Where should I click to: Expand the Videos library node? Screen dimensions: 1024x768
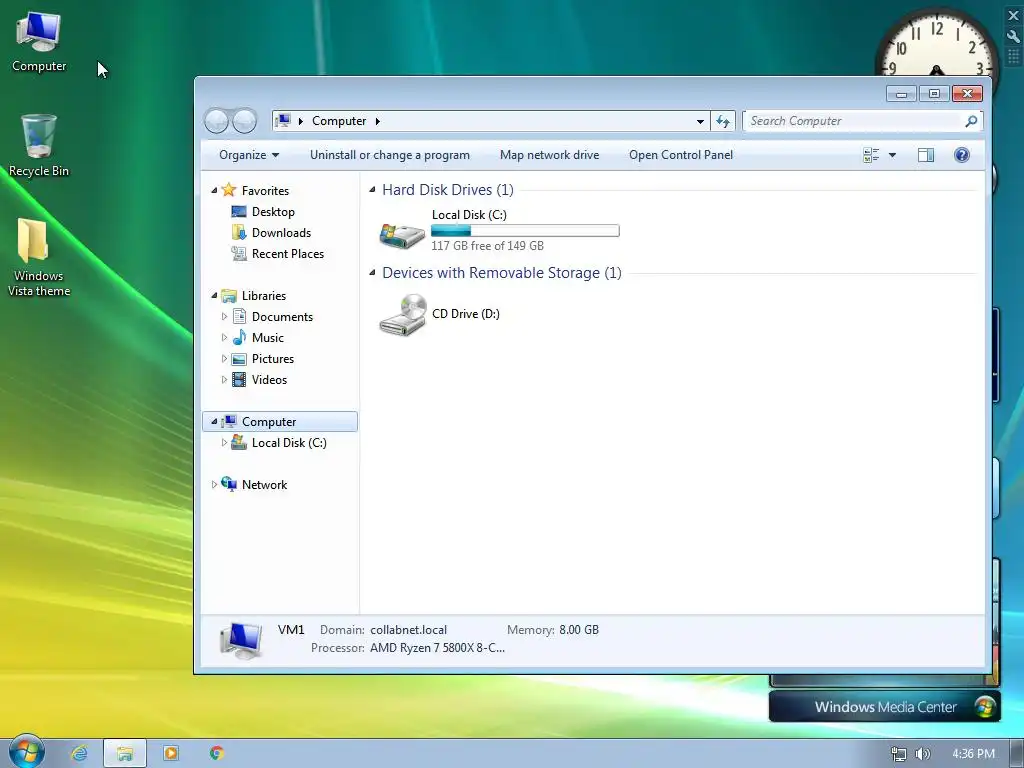click(x=224, y=379)
